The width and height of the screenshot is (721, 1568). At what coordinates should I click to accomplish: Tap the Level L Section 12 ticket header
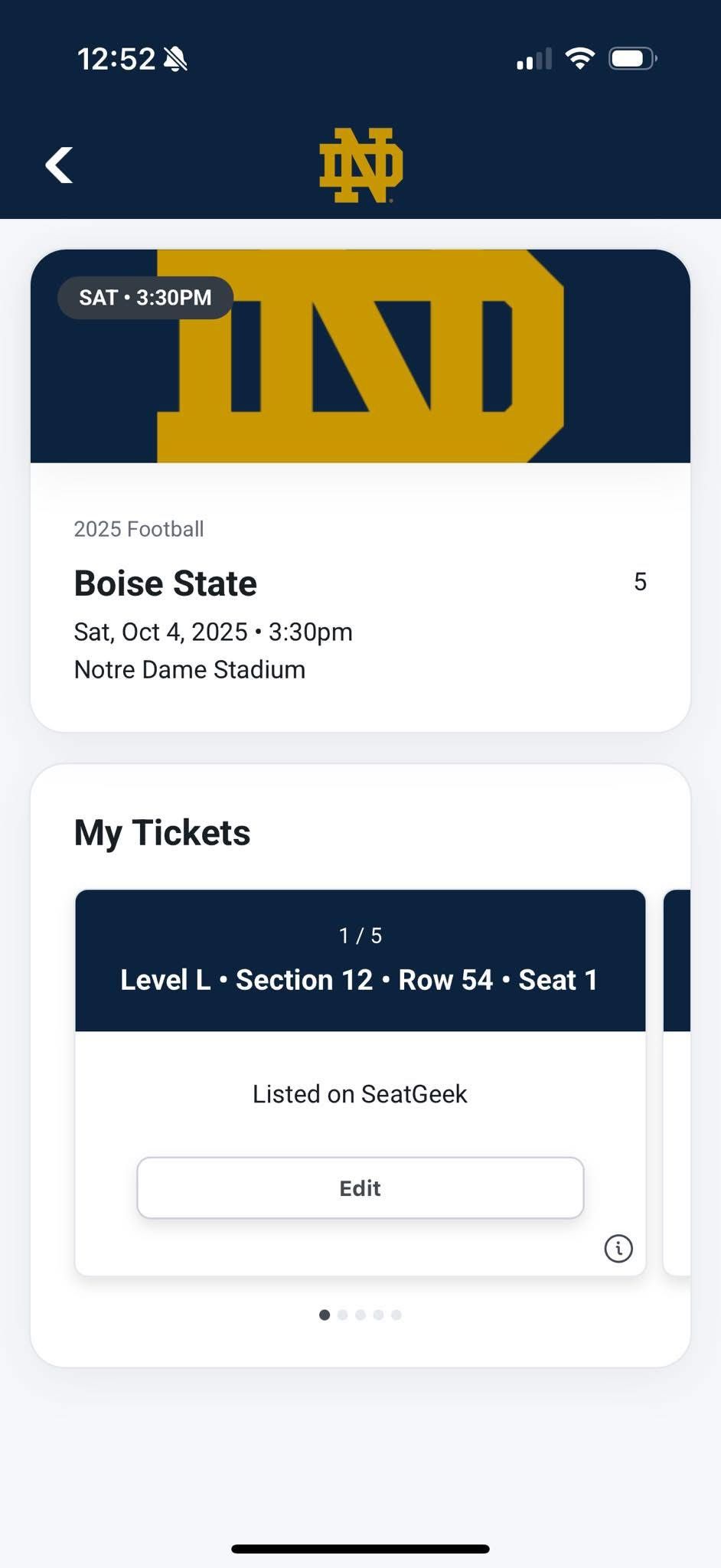[360, 961]
